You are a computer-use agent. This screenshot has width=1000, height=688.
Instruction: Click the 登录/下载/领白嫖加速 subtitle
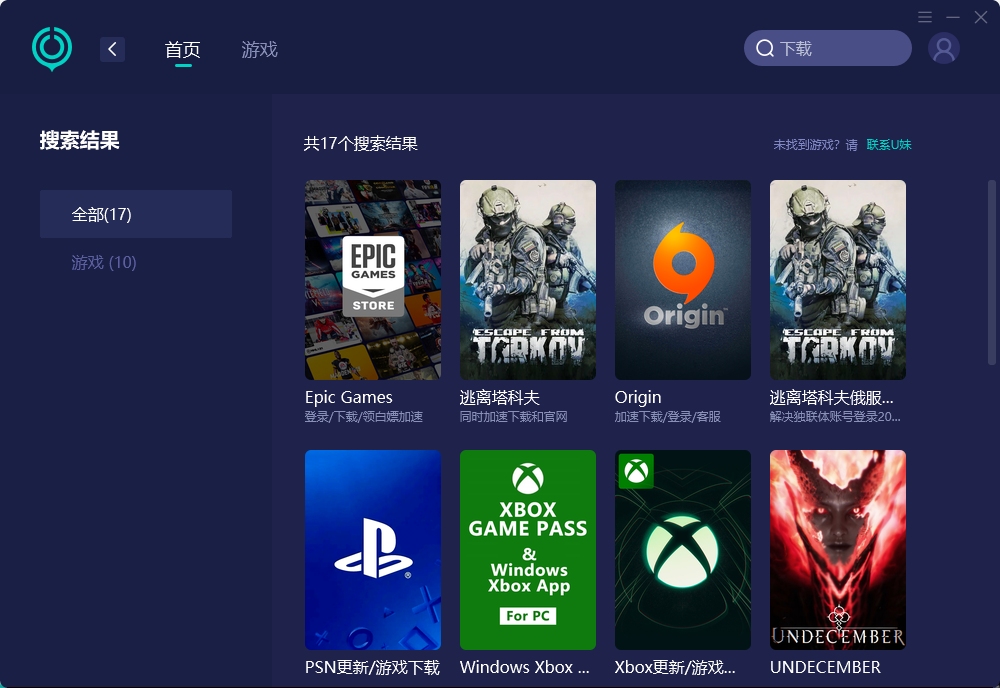click(x=364, y=417)
